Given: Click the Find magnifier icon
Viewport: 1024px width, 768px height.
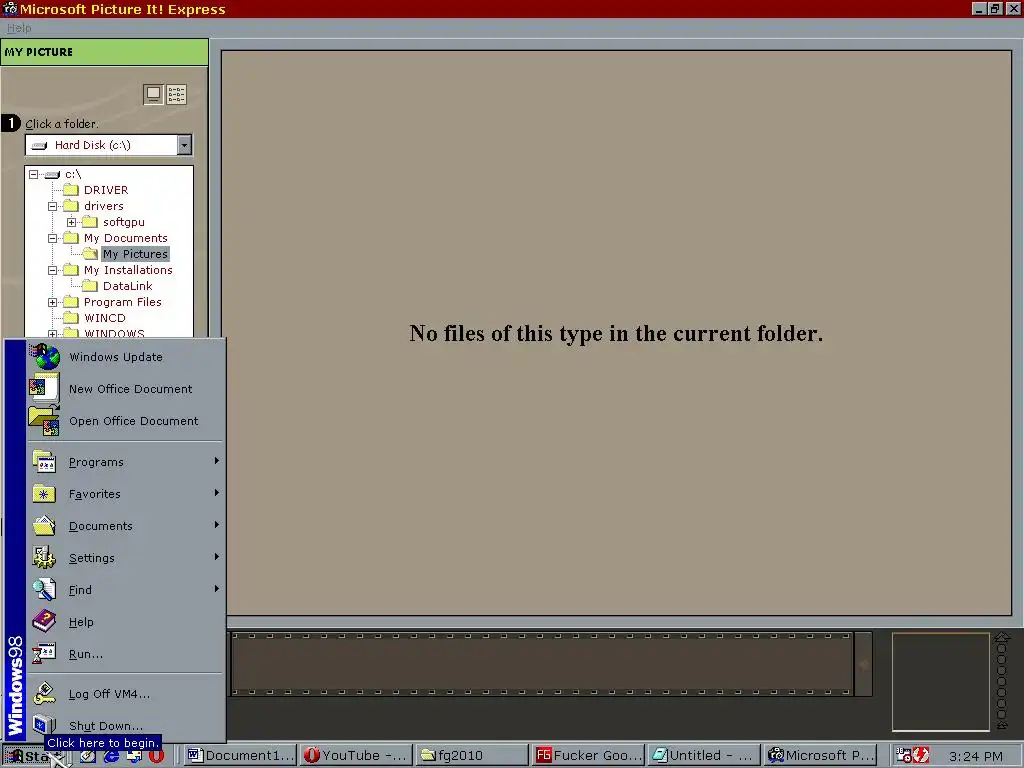Looking at the screenshot, I should click(44, 590).
